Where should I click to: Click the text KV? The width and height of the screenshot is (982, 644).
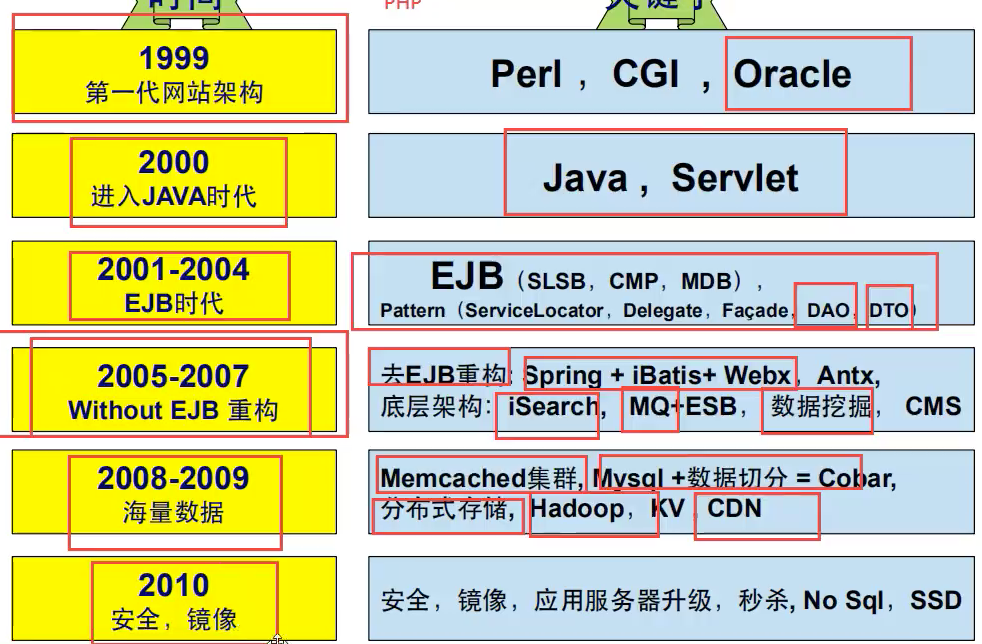668,509
